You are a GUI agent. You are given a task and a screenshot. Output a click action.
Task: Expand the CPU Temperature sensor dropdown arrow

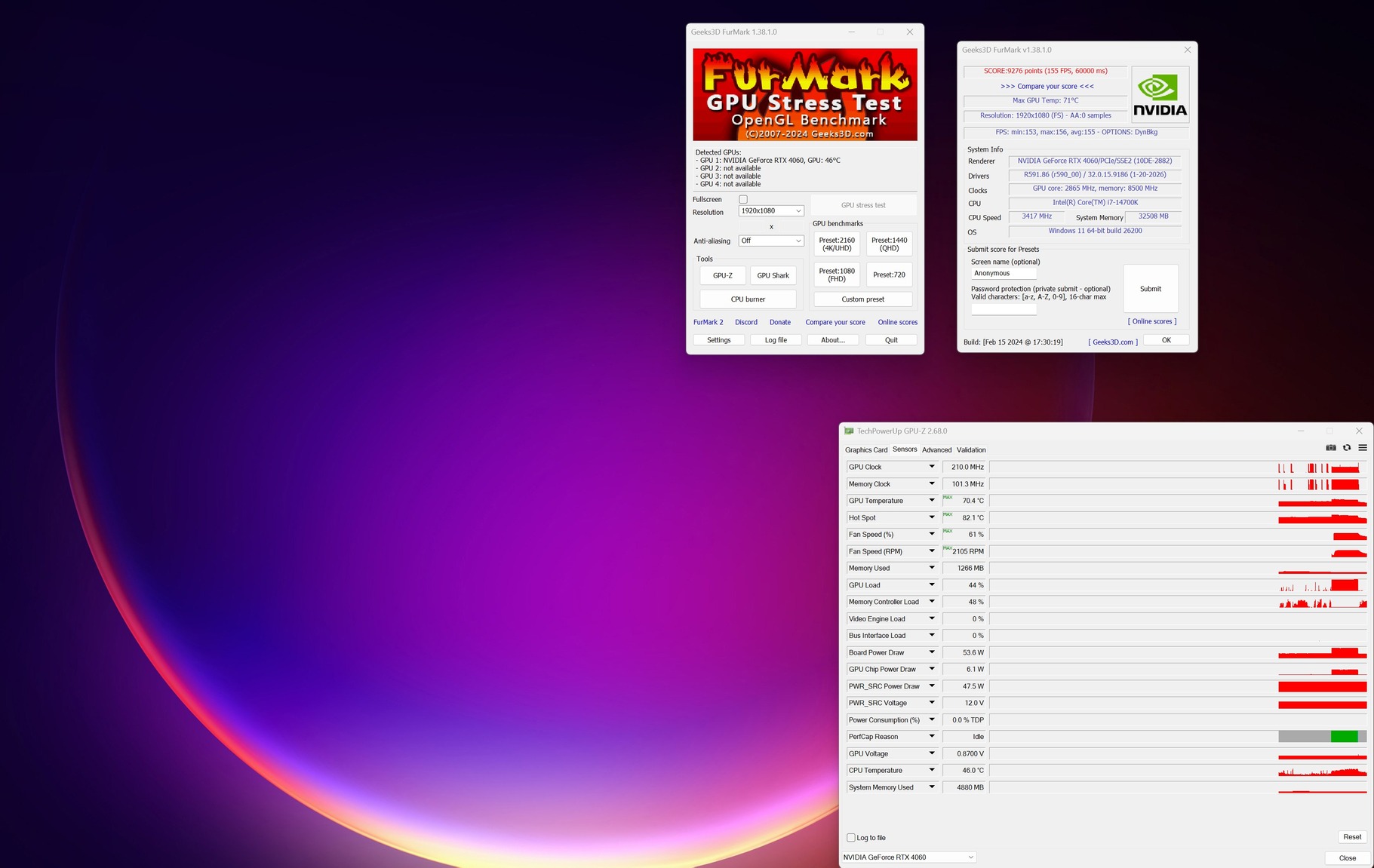(932, 770)
